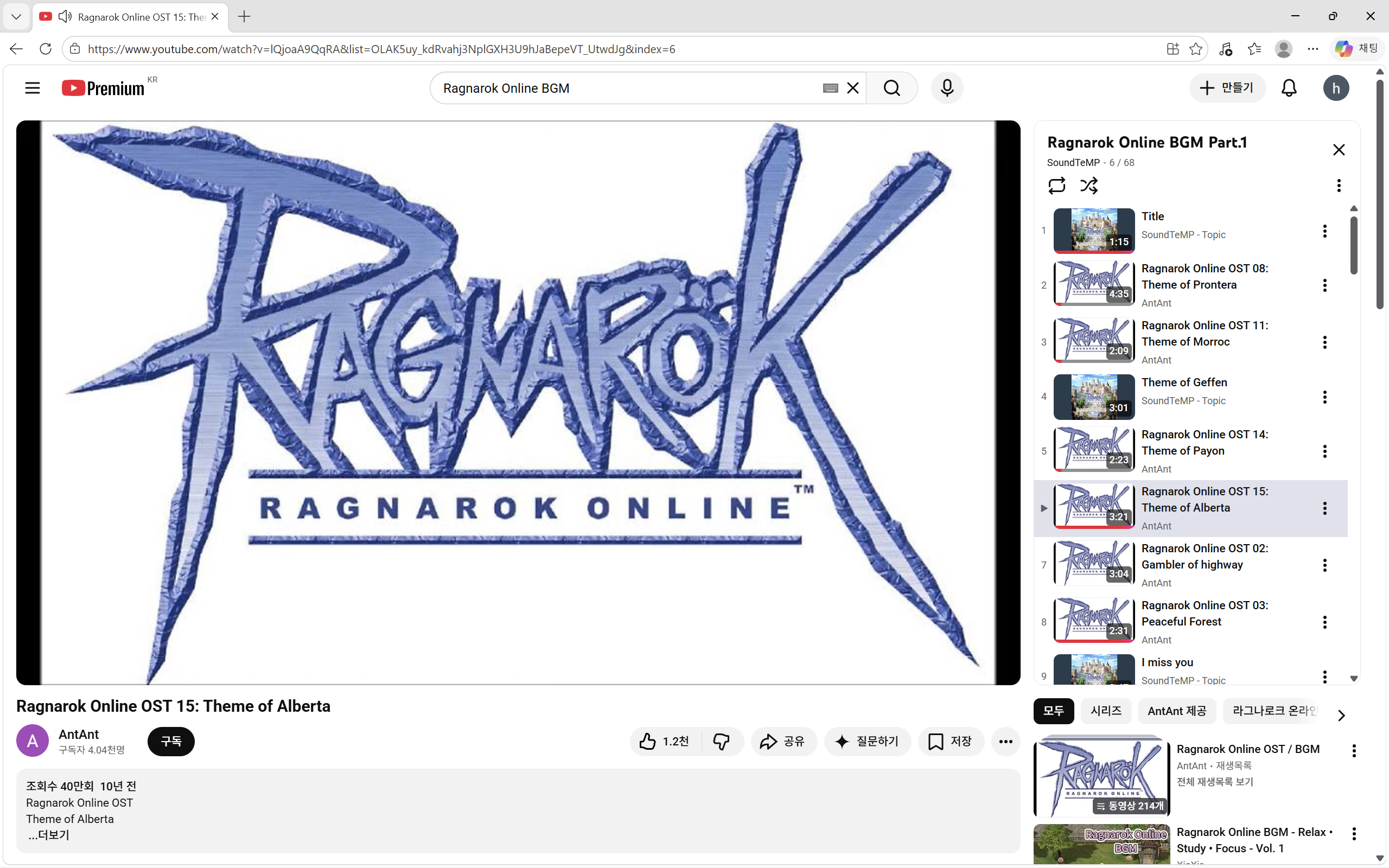The height and width of the screenshot is (868, 1389).
Task: Dislike the Theme of Alberta video
Action: point(721,741)
